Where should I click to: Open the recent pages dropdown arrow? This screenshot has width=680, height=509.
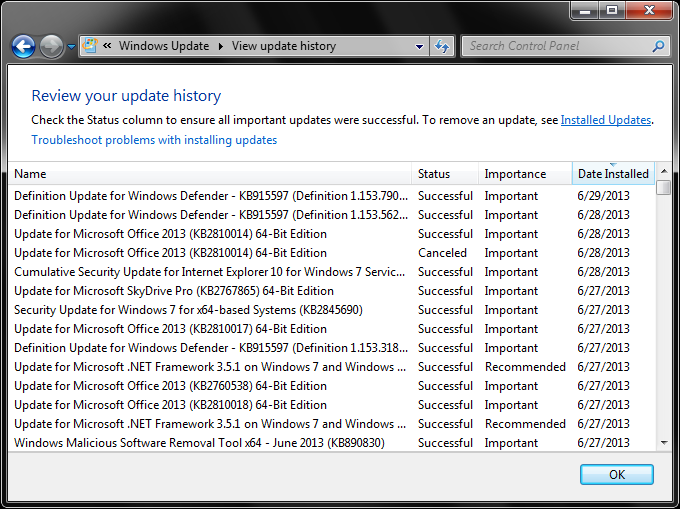[x=71, y=46]
